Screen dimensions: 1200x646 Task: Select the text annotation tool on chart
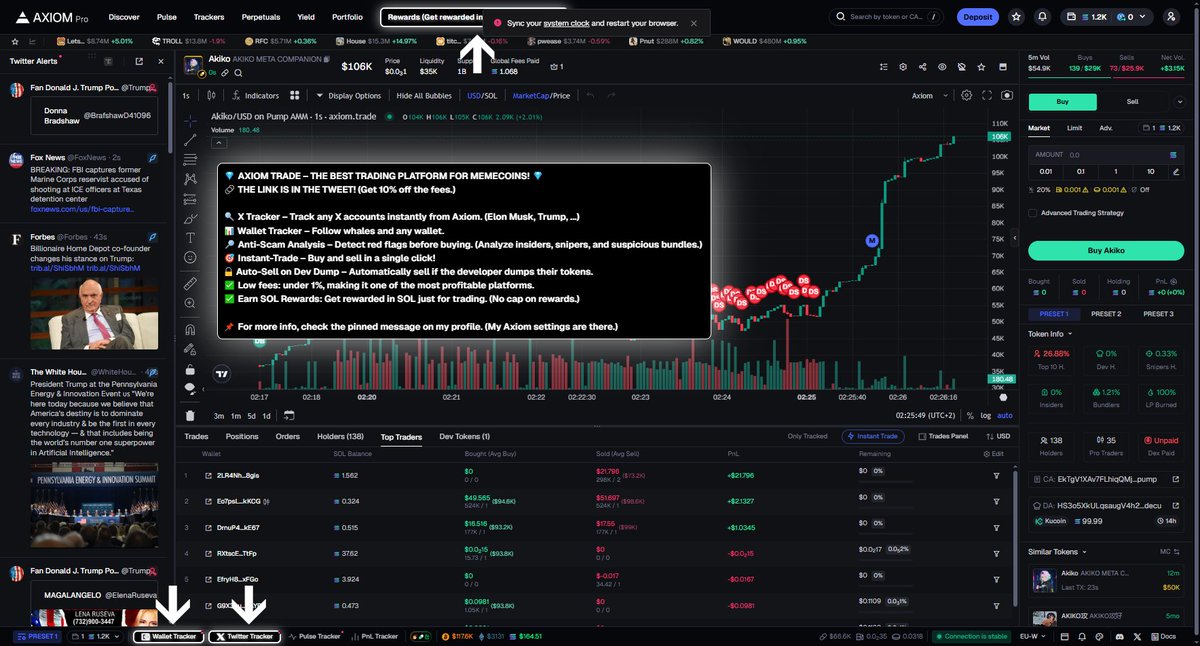(190, 237)
